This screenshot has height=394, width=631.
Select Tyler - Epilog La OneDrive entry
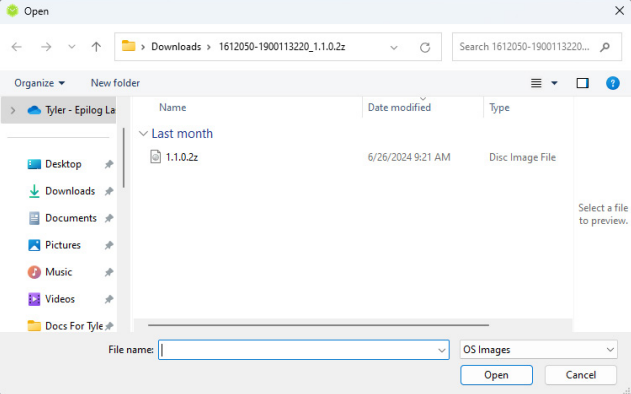71,110
